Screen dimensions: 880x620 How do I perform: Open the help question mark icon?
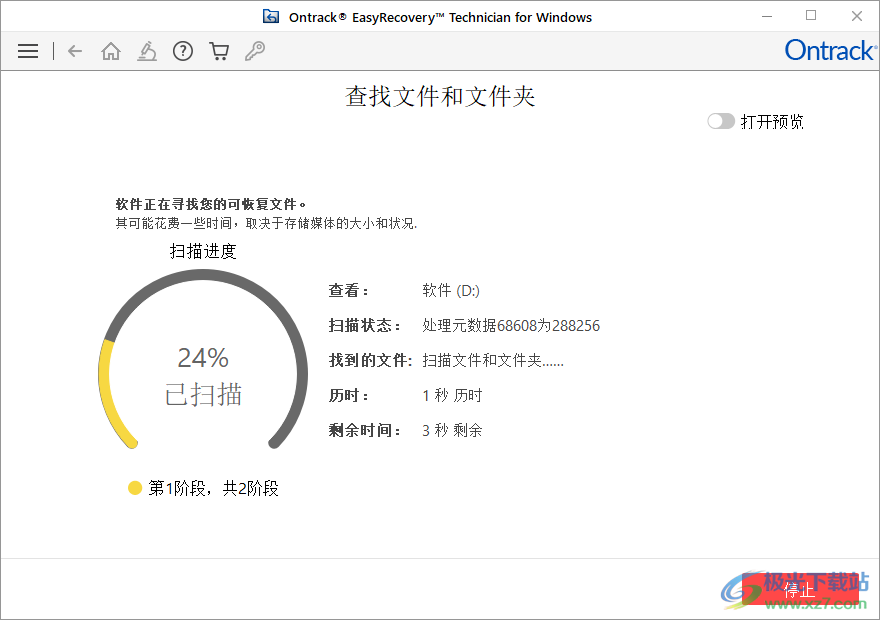coord(183,51)
